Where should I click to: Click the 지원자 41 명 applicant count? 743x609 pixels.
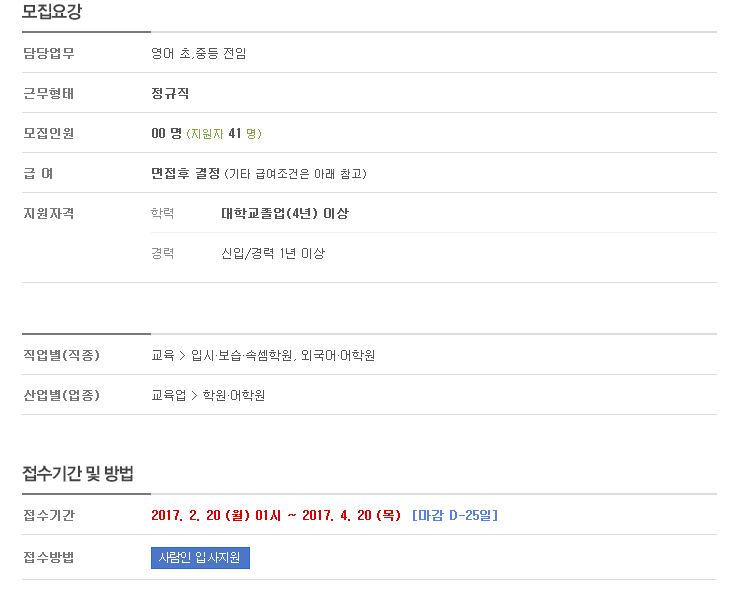click(224, 134)
